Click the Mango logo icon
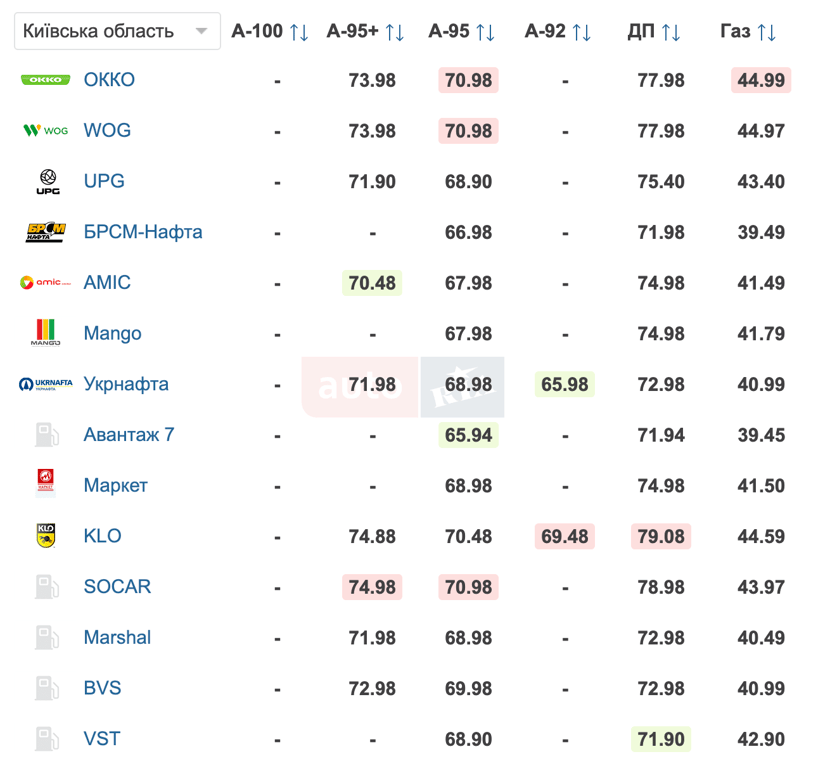Image resolution: width=830 pixels, height=768 pixels. tap(47, 333)
